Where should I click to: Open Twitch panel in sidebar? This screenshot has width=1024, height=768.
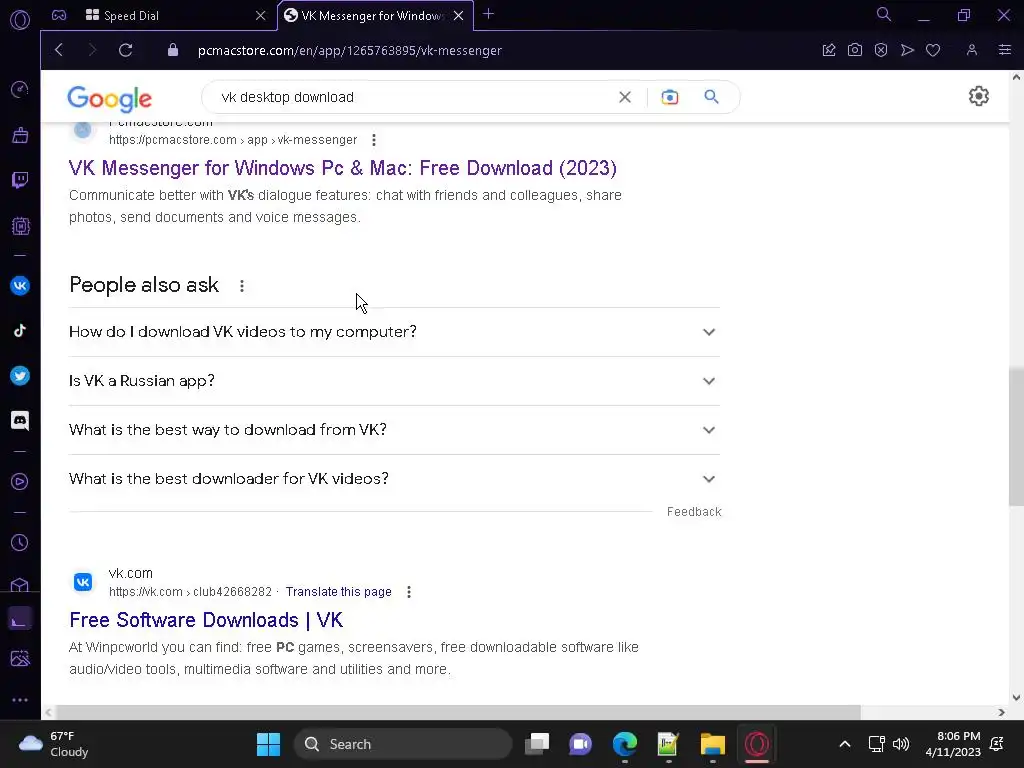(x=20, y=180)
